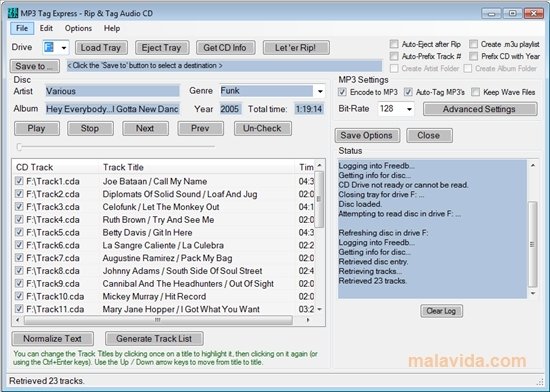Expand the Genre dropdown showing Funk
Viewport: 550px width, 392px height.
320,91
